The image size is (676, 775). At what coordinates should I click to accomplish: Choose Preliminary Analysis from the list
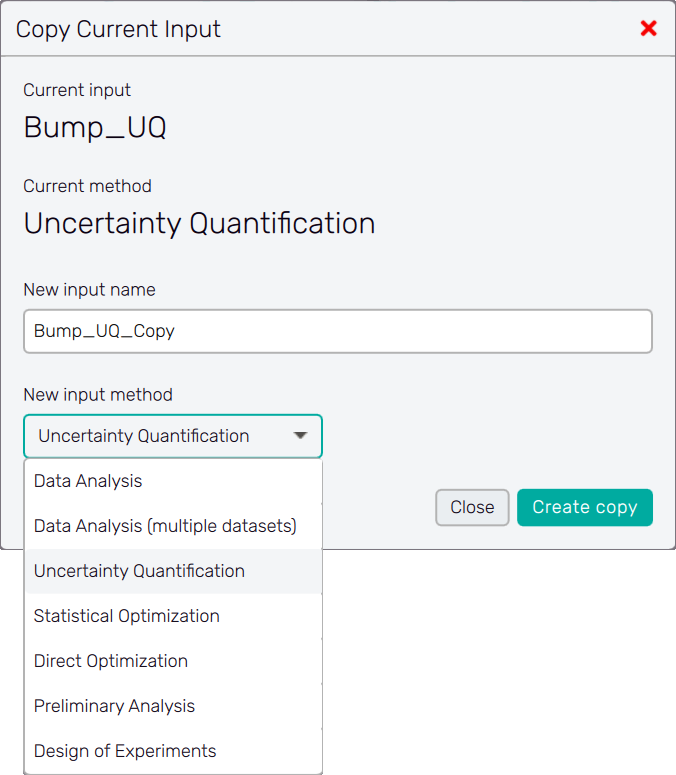pyautogui.click(x=114, y=706)
